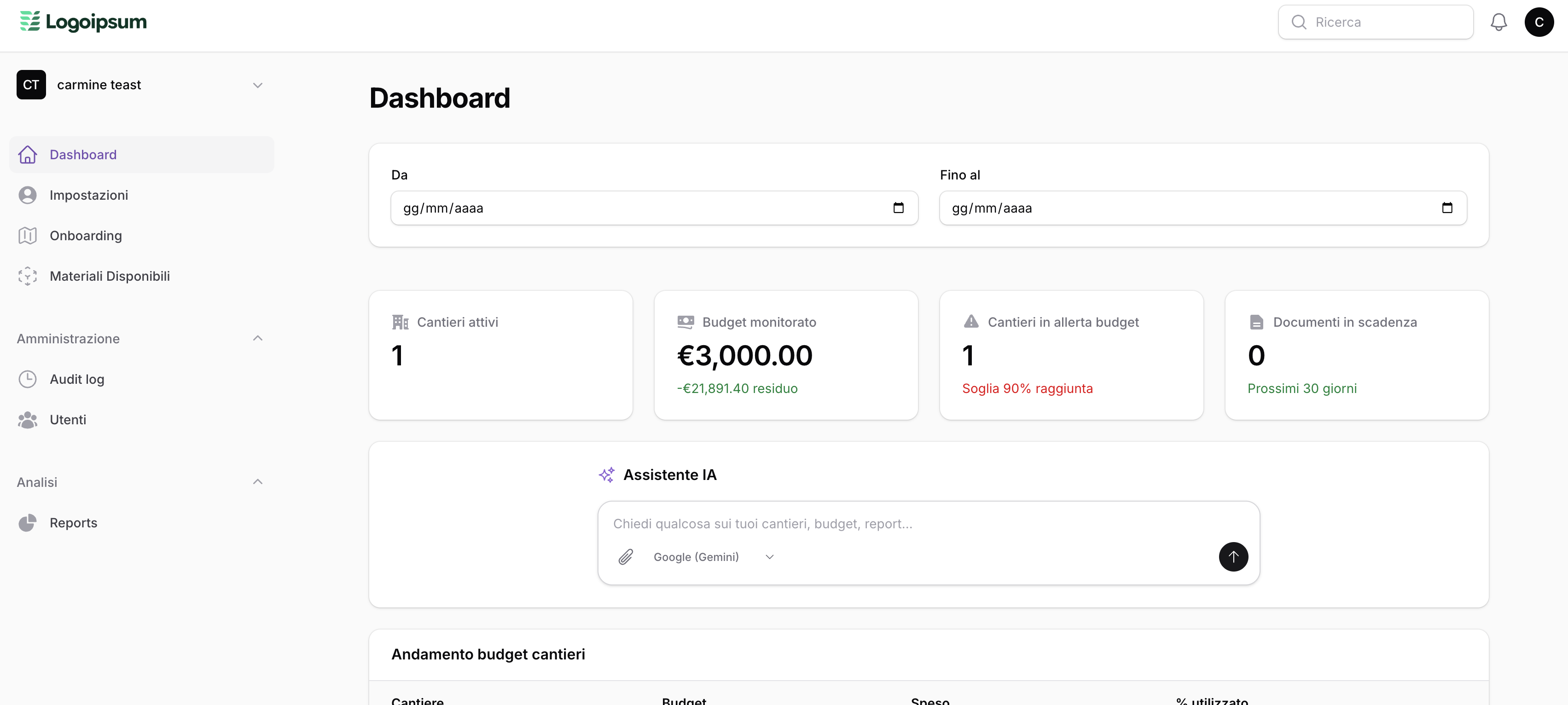The image size is (1568, 705).
Task: Open the Utenti page
Action: (x=141, y=420)
